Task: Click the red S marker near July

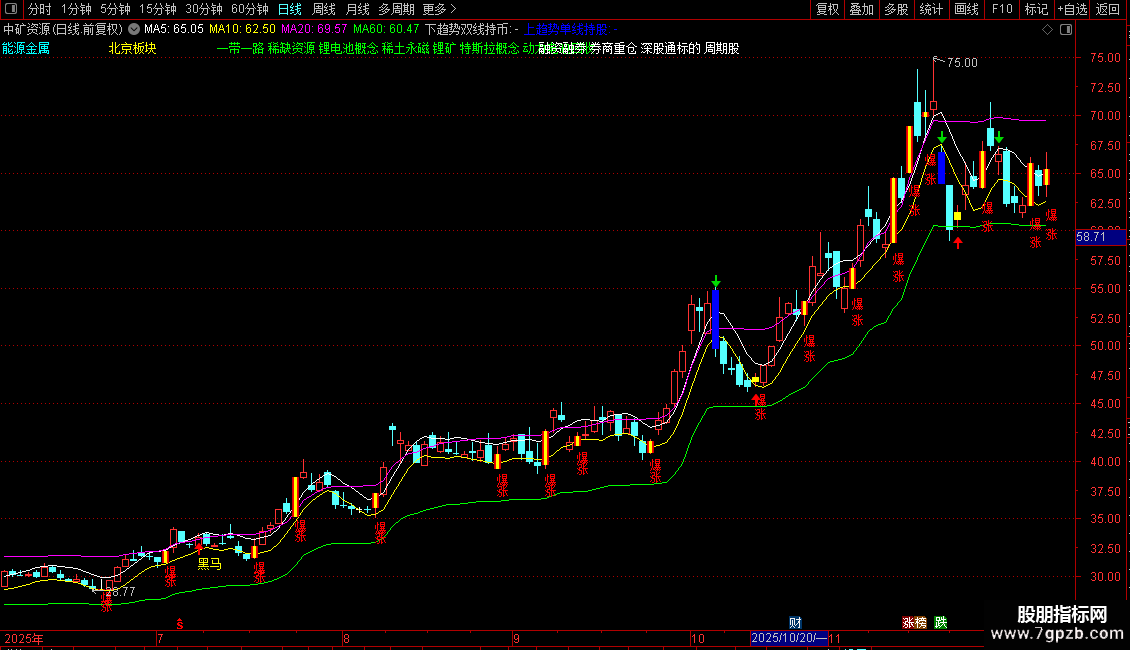Action: 180,624
